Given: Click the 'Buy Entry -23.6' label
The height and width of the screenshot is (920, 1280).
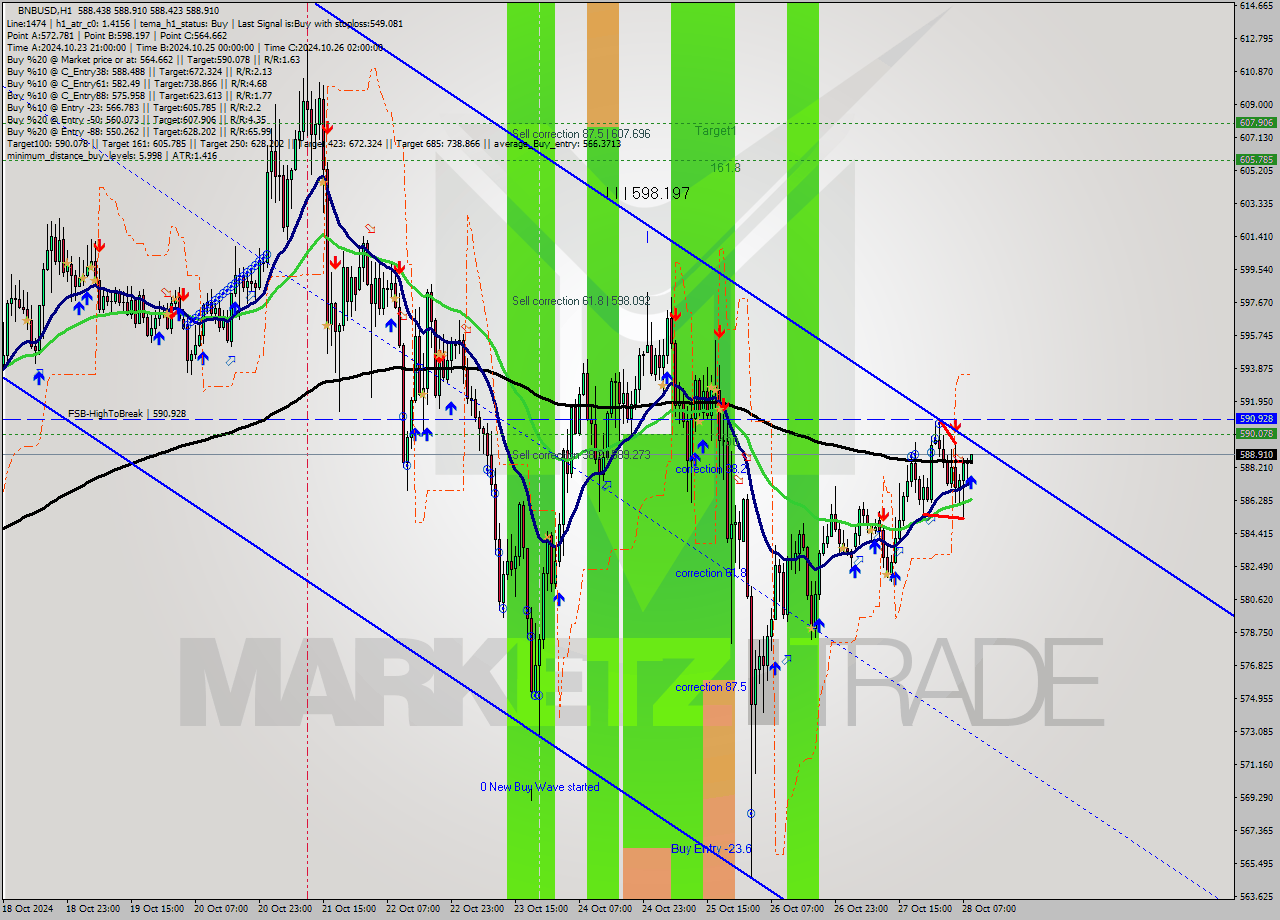Looking at the screenshot, I should coord(711,849).
